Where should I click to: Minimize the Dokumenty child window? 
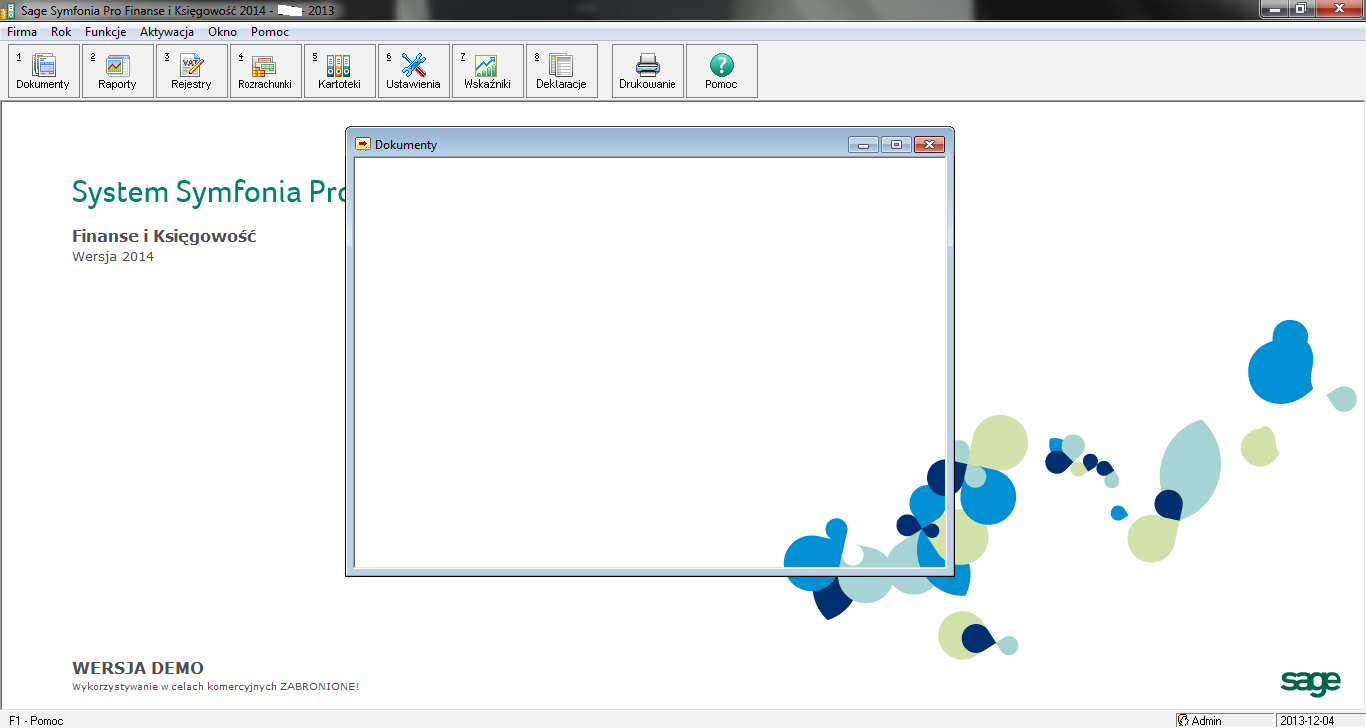click(x=863, y=145)
